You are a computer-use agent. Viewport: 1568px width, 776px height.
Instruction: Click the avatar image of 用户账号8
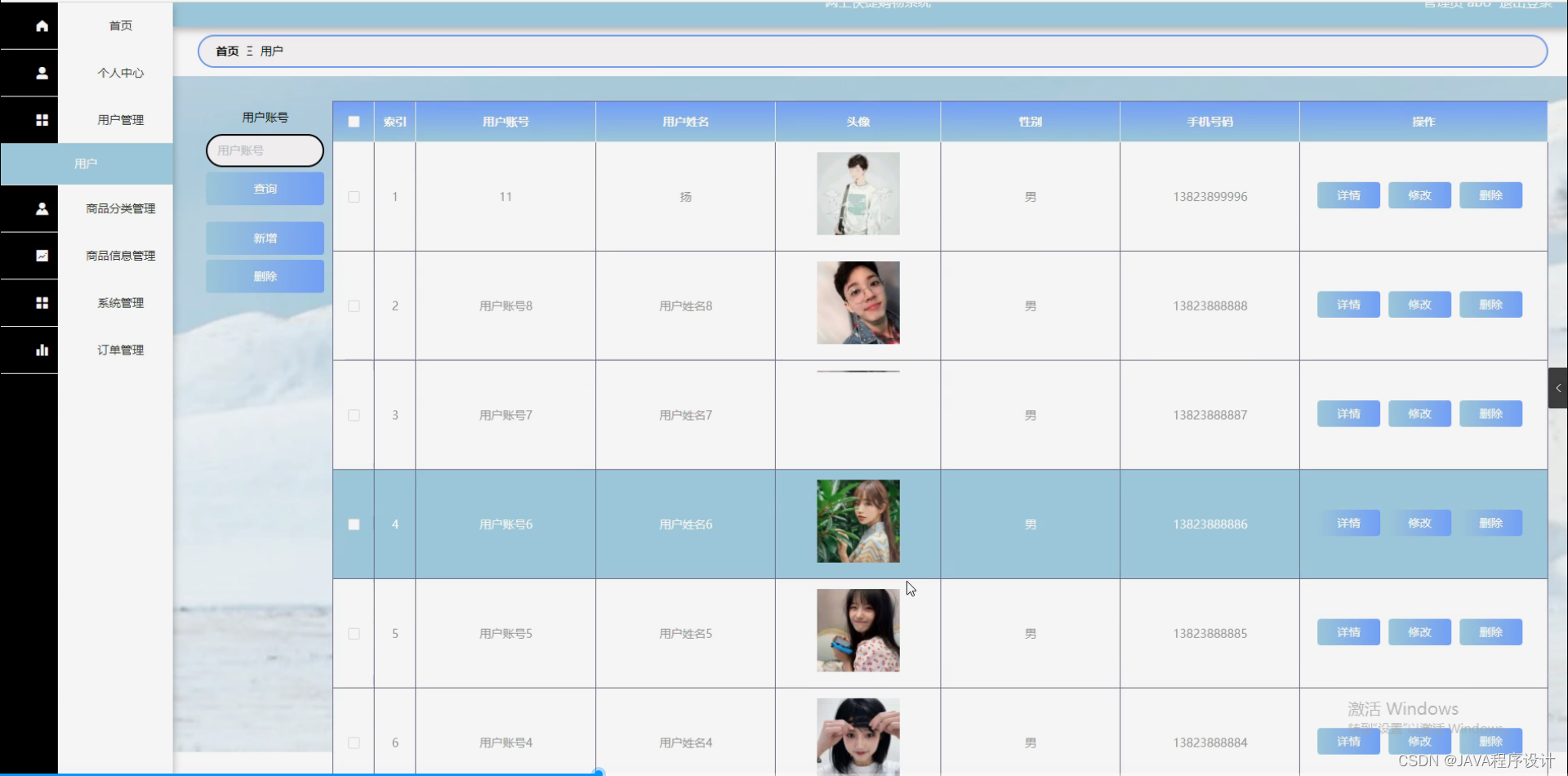coord(858,303)
